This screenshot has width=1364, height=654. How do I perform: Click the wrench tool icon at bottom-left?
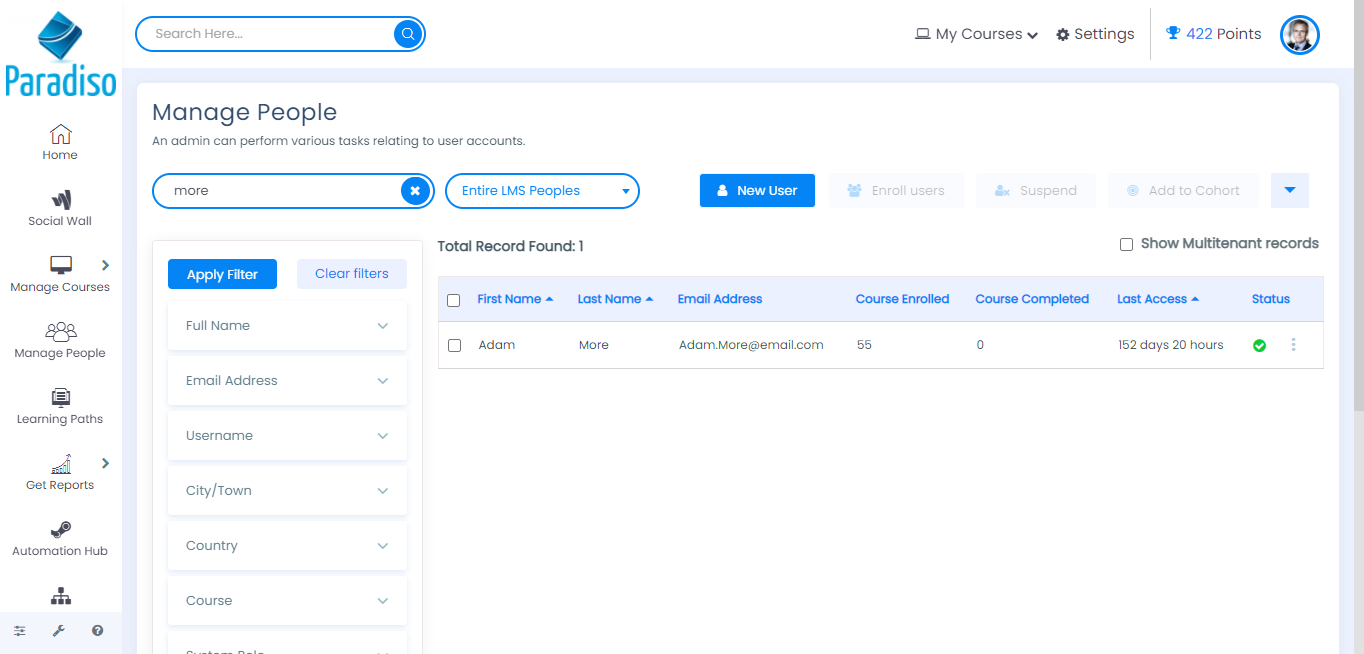coord(58,631)
